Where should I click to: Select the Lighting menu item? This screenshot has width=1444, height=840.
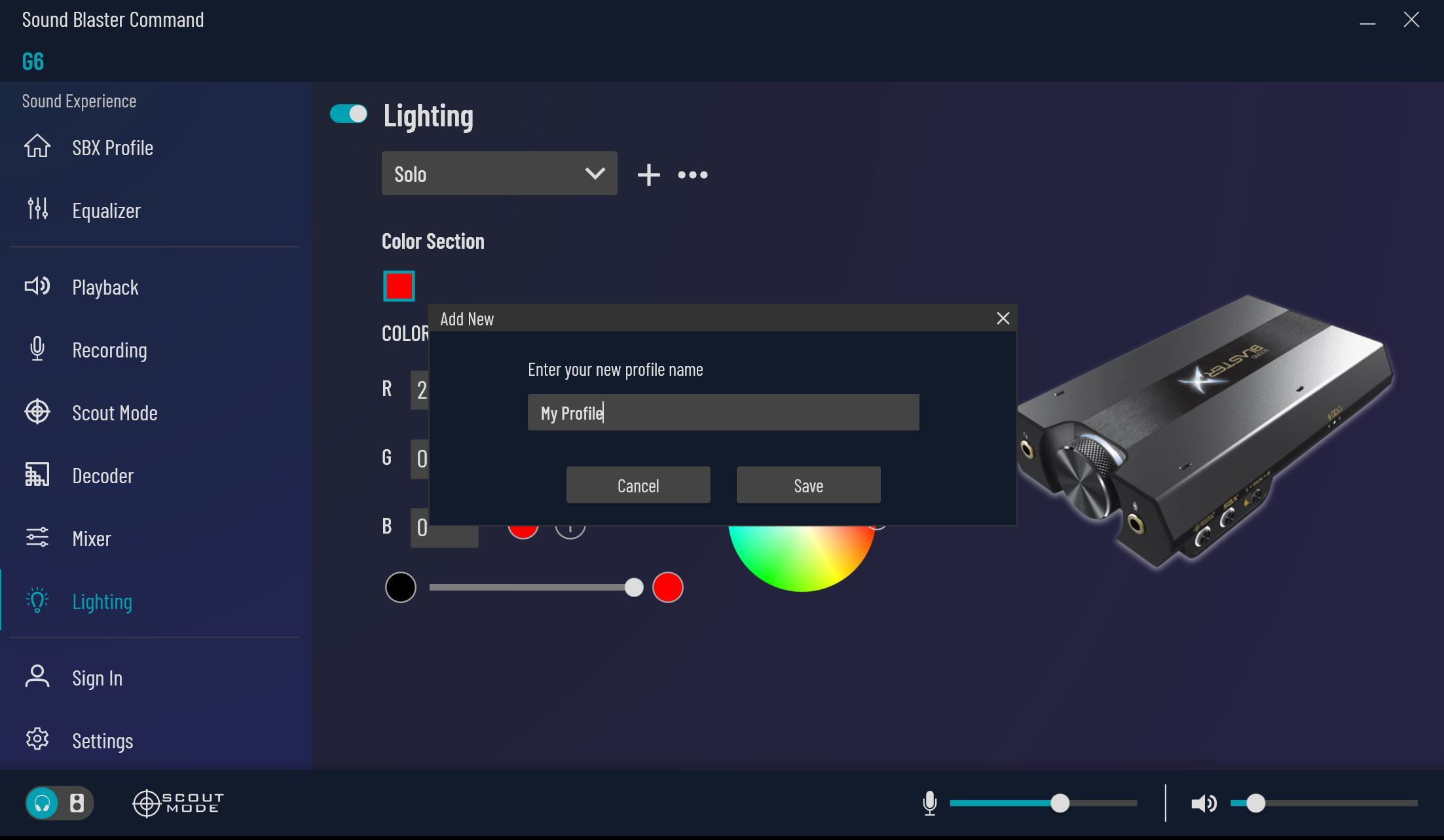(x=102, y=602)
